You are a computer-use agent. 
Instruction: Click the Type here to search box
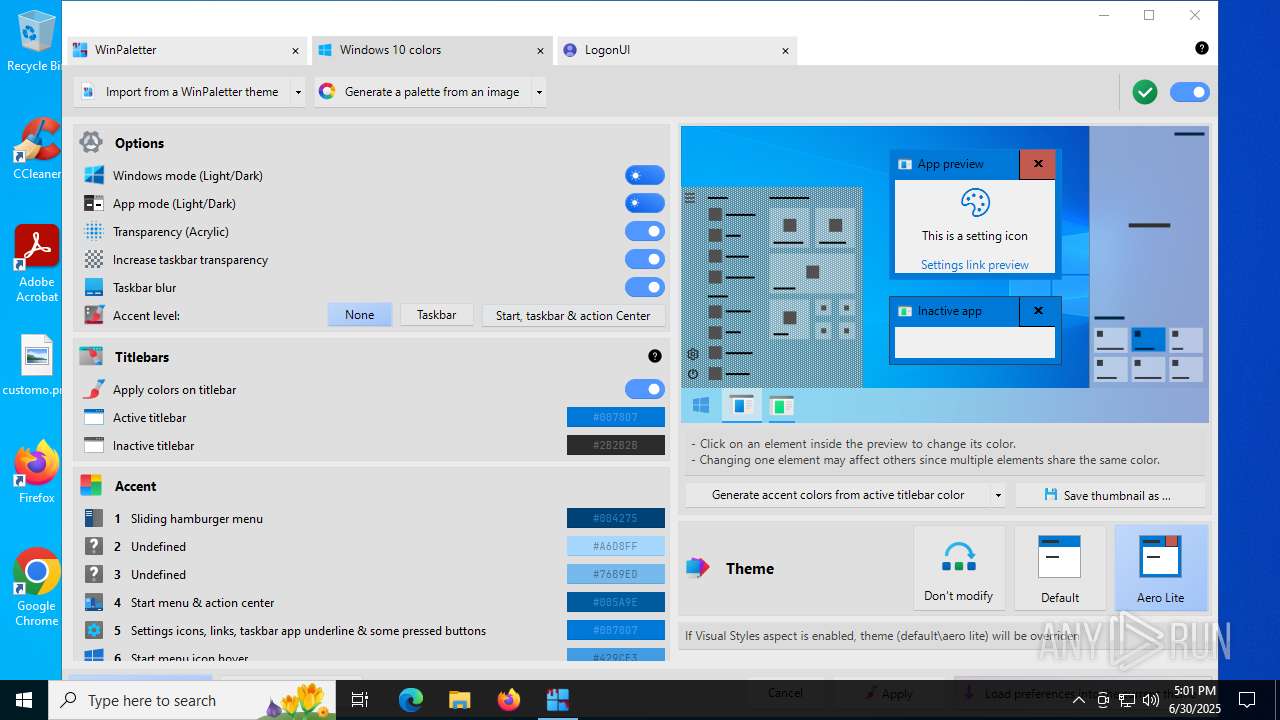pyautogui.click(x=192, y=700)
